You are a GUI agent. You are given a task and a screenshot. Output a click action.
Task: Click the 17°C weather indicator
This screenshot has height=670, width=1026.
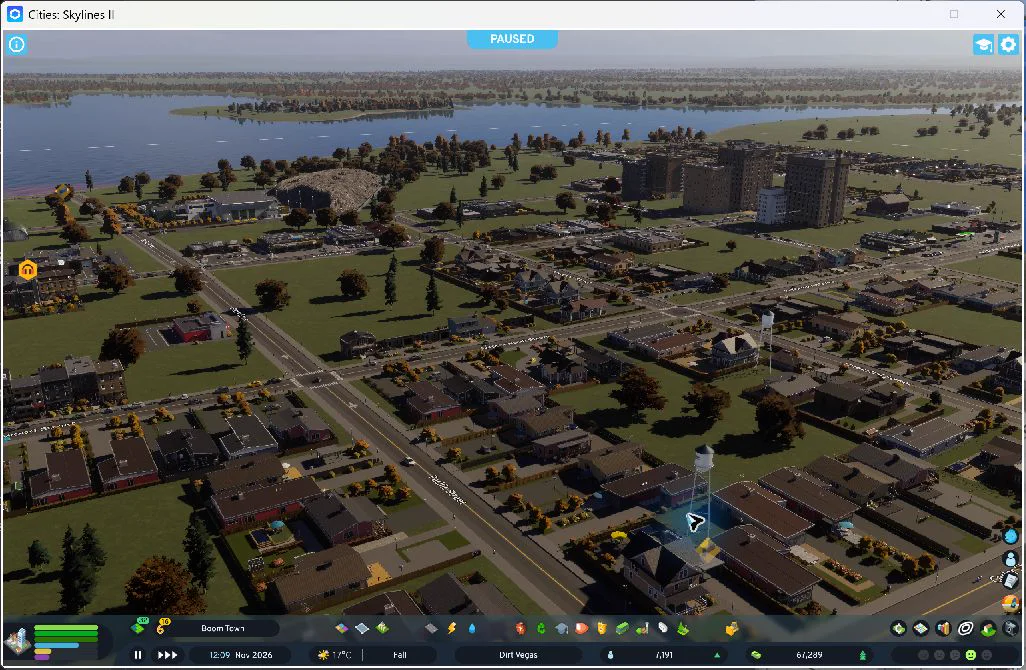tap(335, 654)
